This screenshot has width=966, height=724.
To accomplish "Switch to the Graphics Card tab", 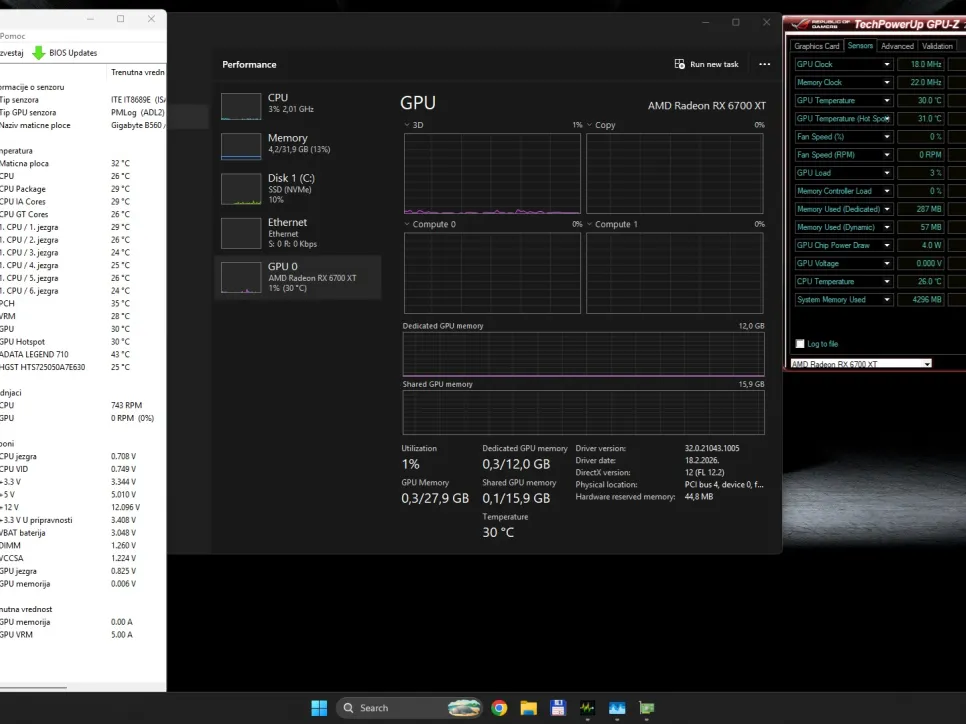I will (x=817, y=46).
